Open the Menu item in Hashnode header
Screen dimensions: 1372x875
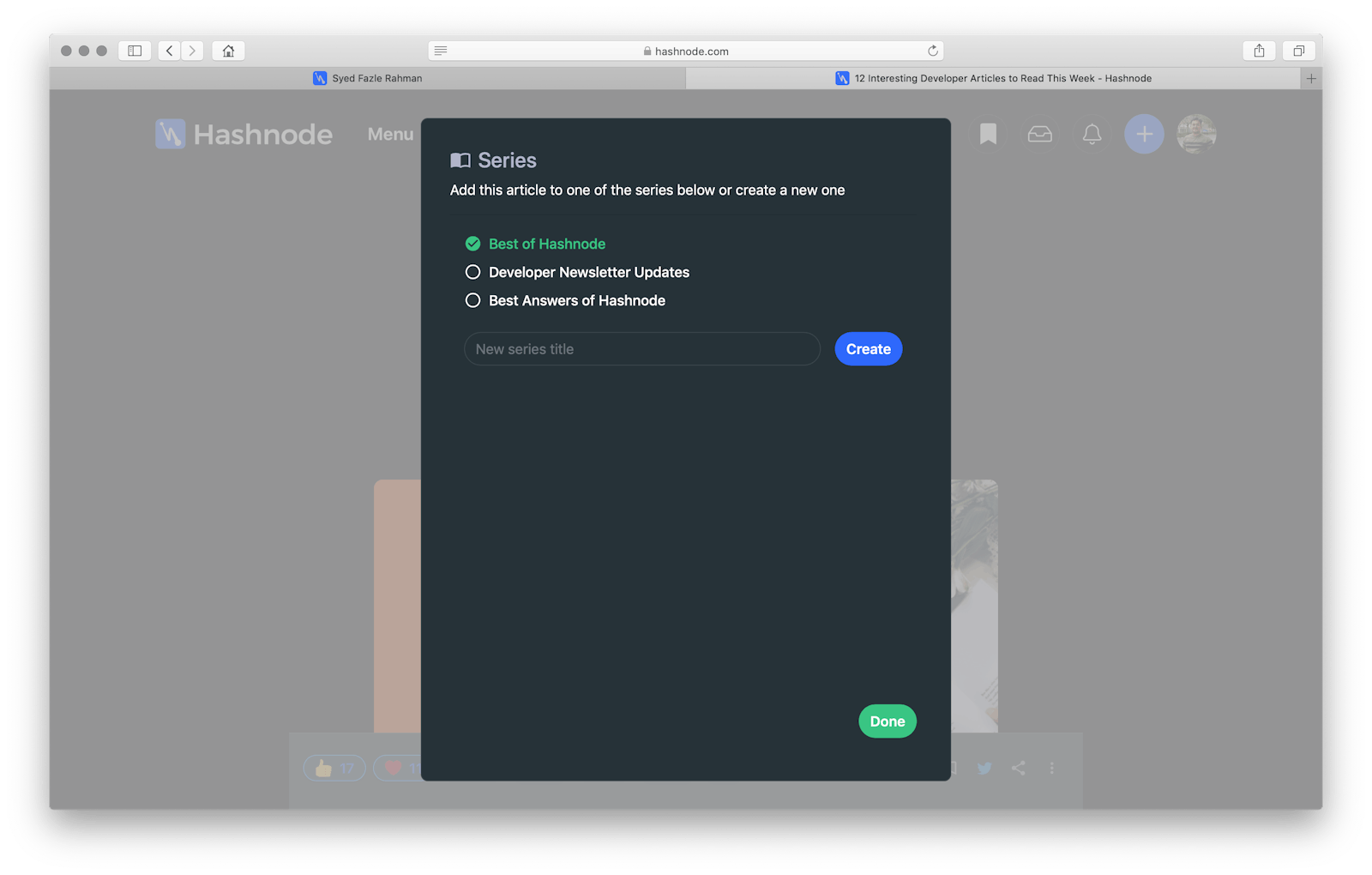point(390,134)
